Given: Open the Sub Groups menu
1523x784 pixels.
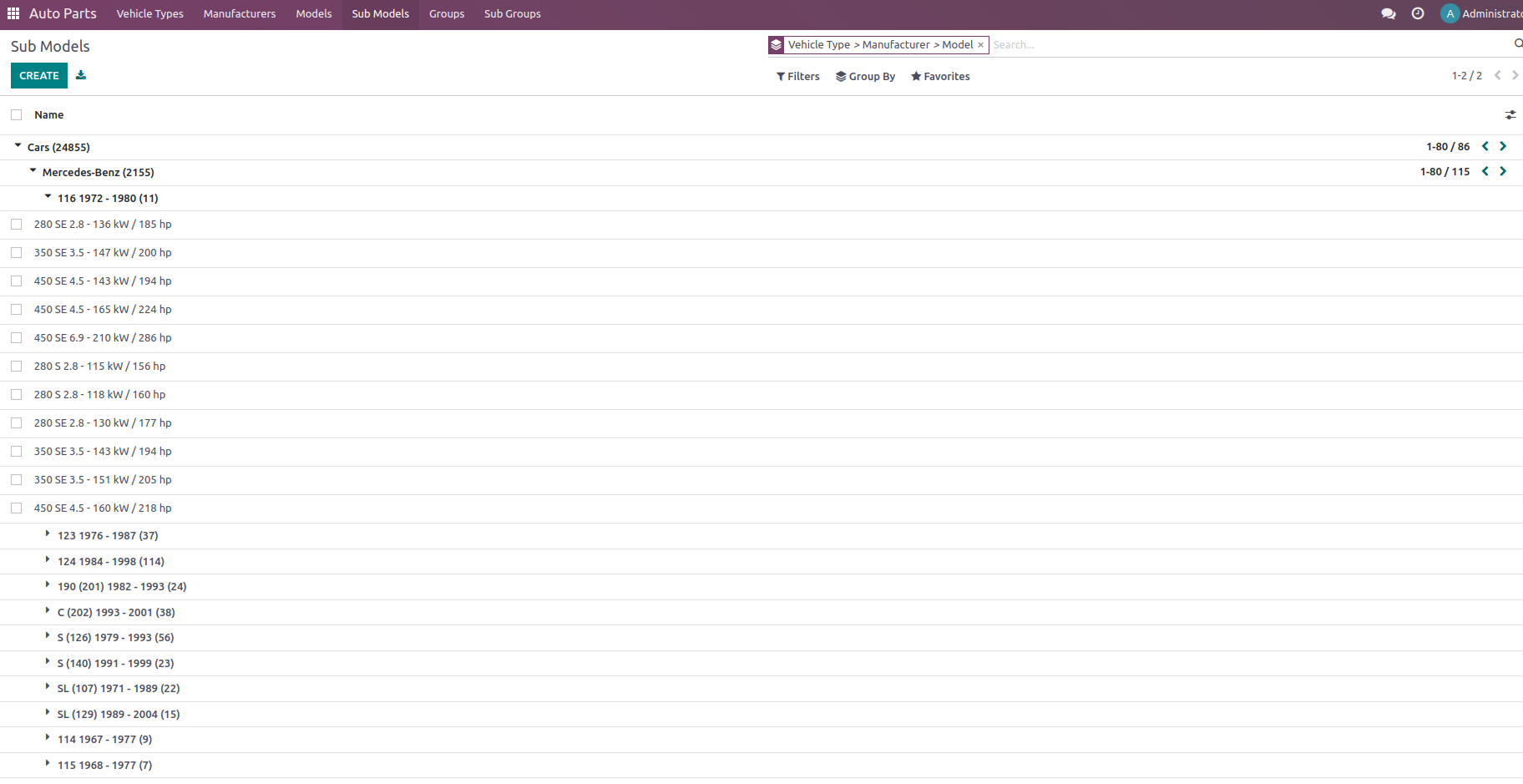Looking at the screenshot, I should 512,14.
